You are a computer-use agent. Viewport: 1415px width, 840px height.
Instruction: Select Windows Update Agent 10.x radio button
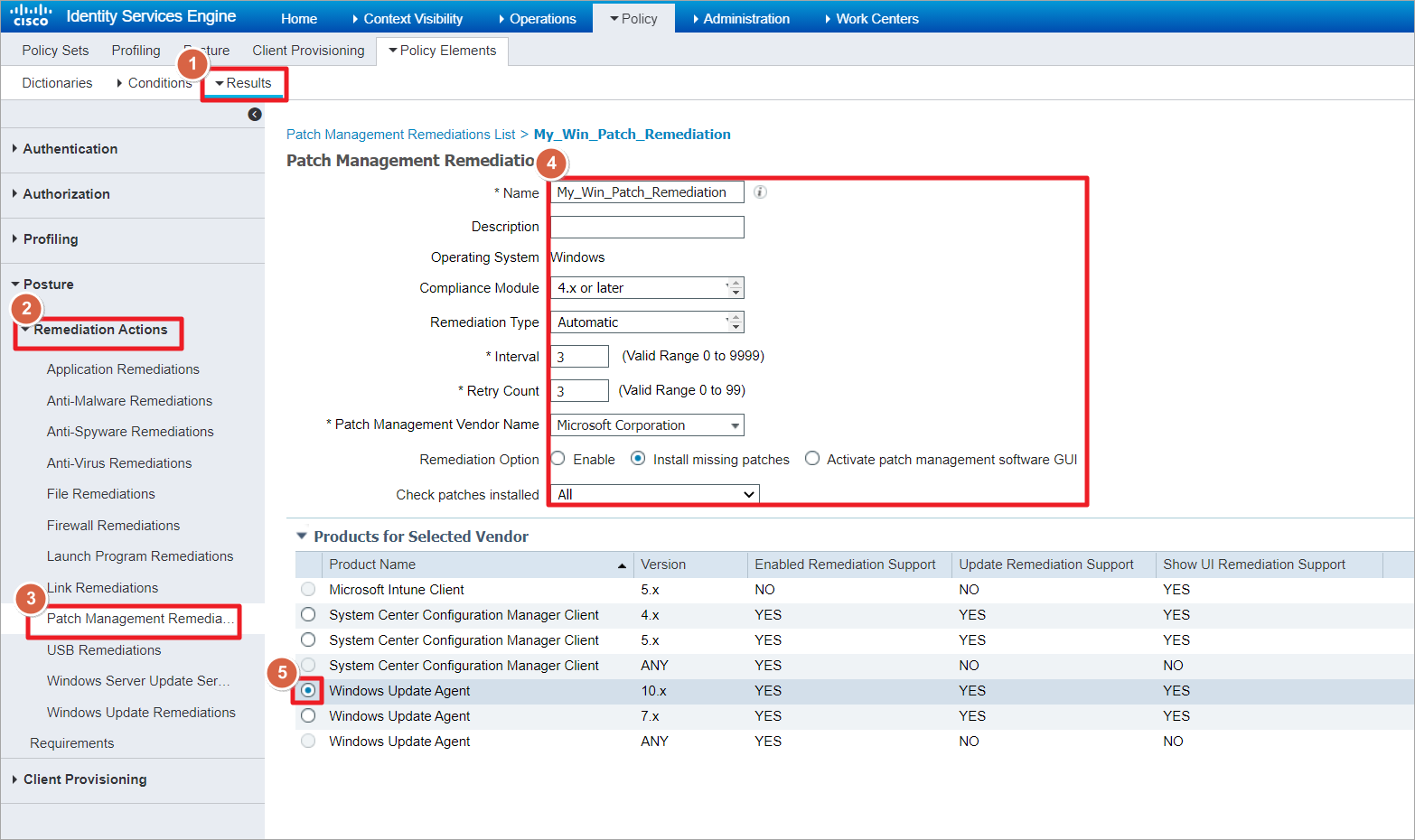click(308, 690)
